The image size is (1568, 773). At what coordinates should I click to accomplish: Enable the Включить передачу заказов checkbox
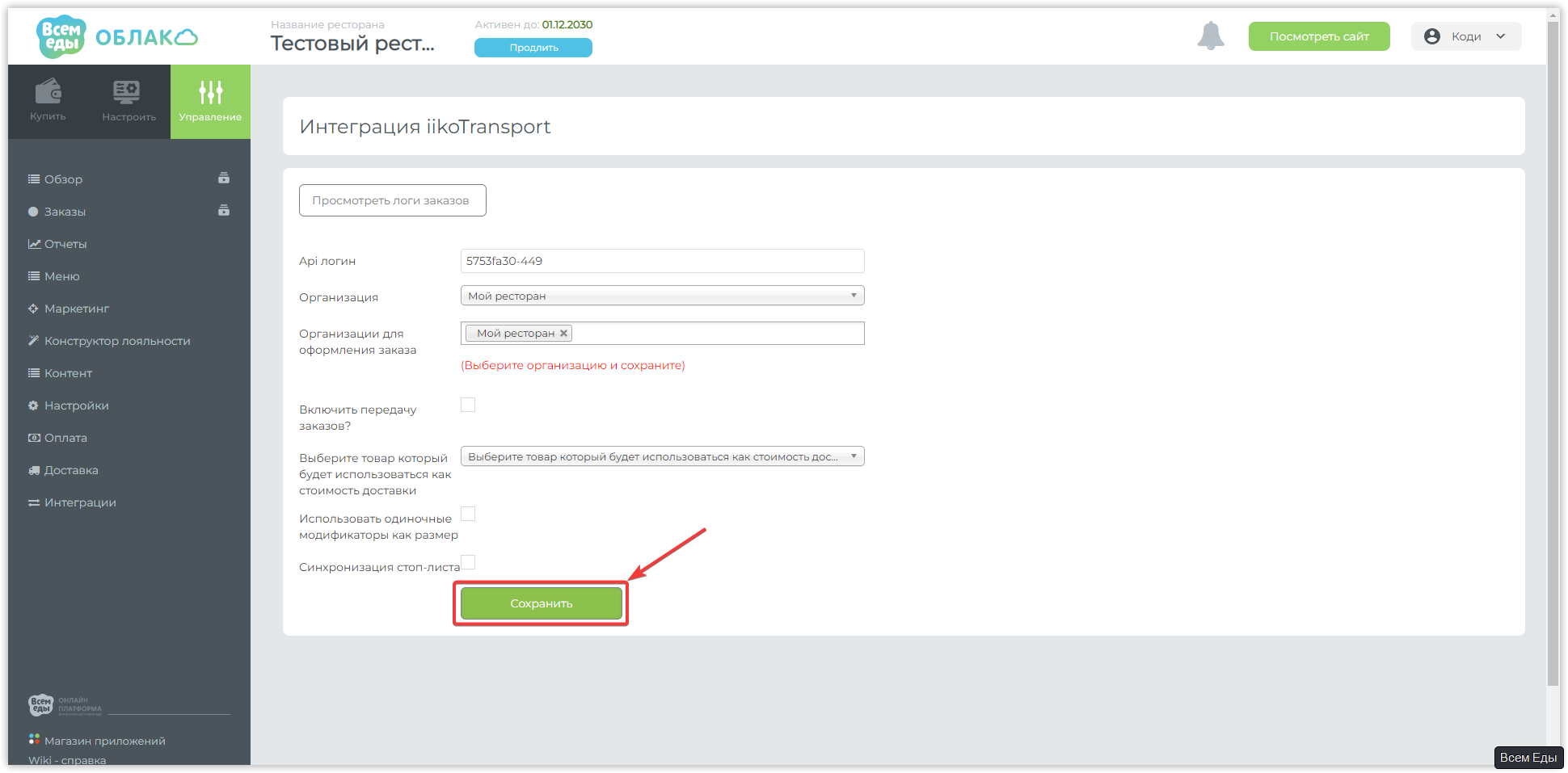coord(468,405)
